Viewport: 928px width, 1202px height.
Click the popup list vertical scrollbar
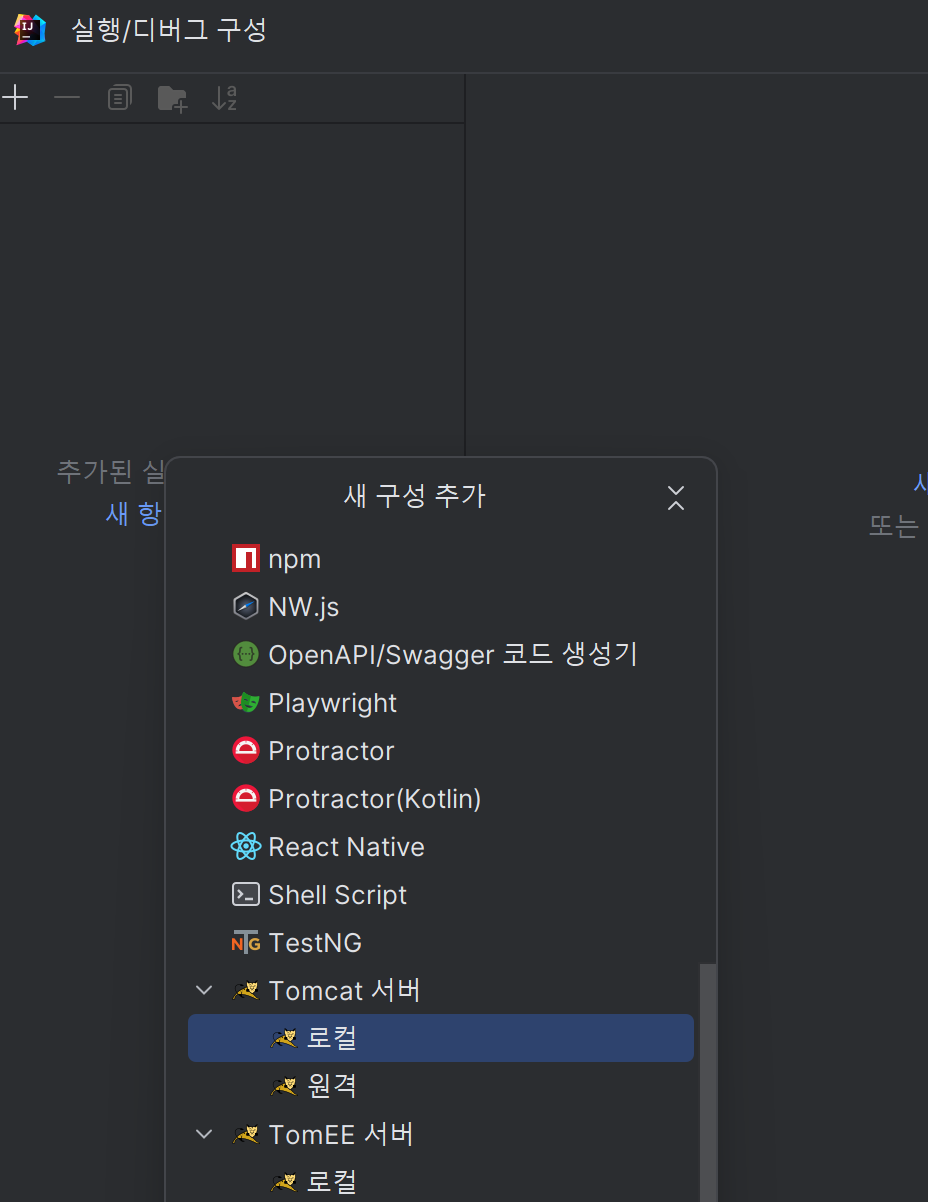coord(708,1083)
